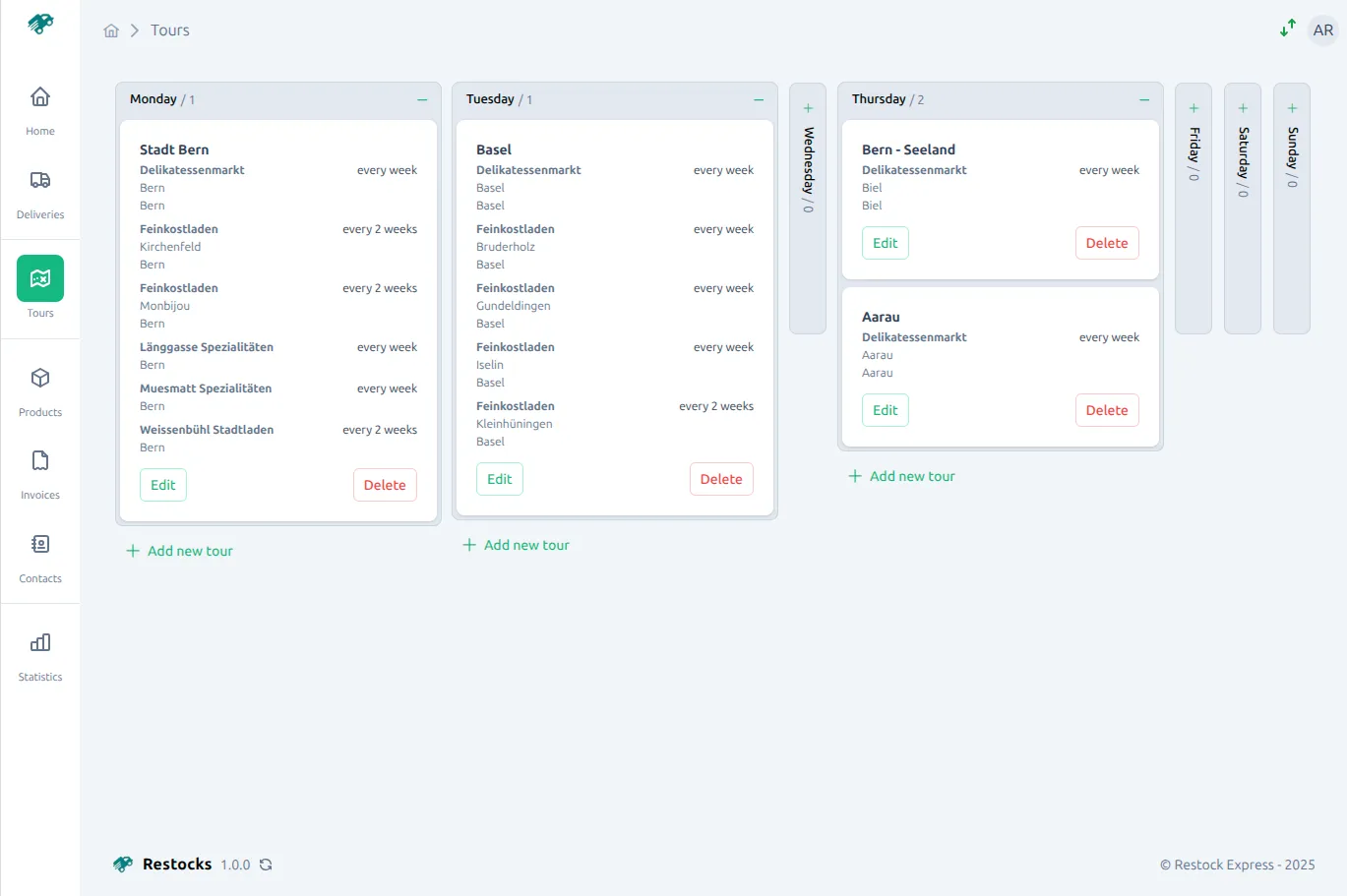Collapse the Tuesday column
Image resolution: width=1347 pixels, height=896 pixels.
758,99
